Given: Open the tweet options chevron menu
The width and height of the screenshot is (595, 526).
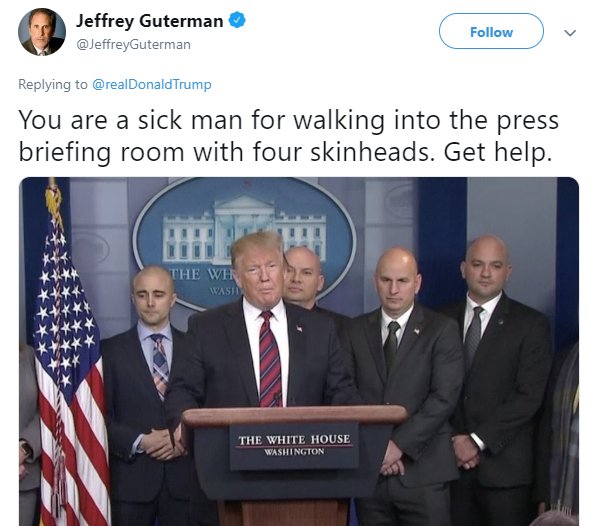Looking at the screenshot, I should pyautogui.click(x=570, y=33).
